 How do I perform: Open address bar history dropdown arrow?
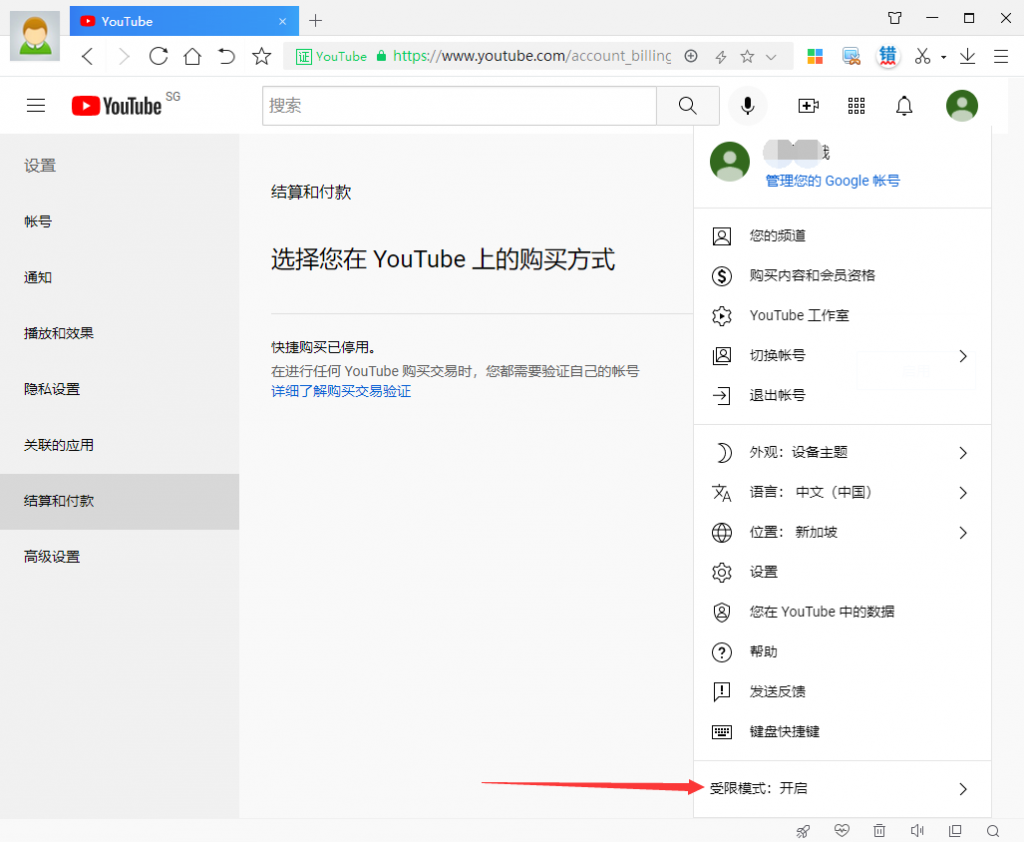coord(771,57)
